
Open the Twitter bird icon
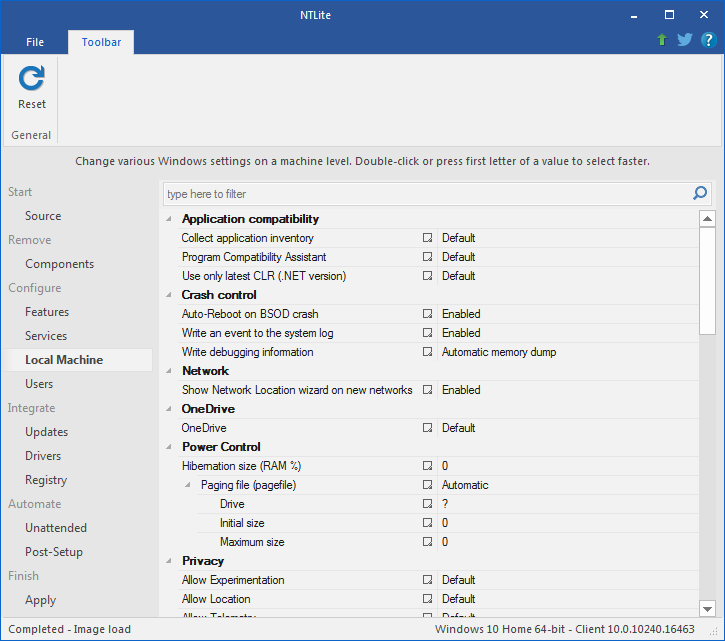pos(685,40)
